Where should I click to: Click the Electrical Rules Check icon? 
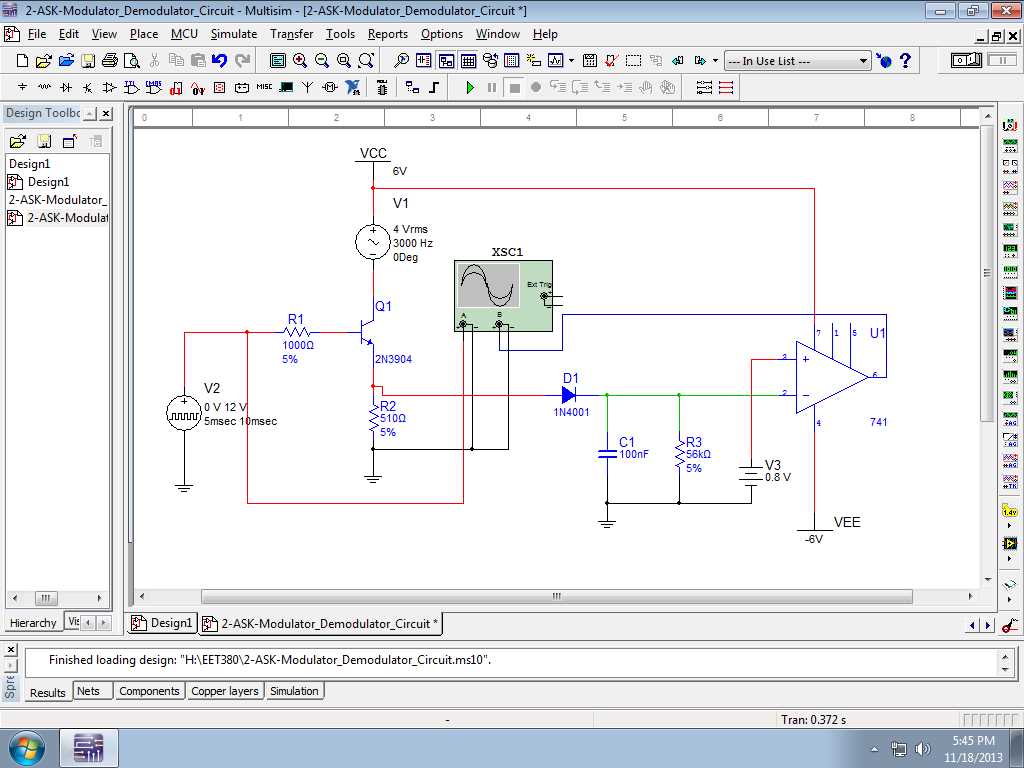pyautogui.click(x=611, y=61)
